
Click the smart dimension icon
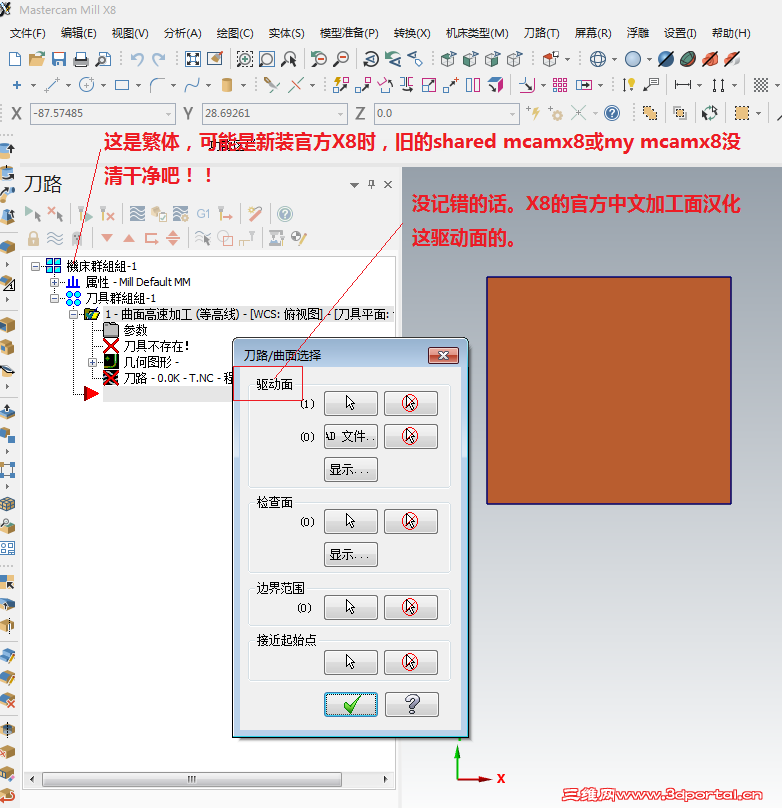(x=683, y=85)
